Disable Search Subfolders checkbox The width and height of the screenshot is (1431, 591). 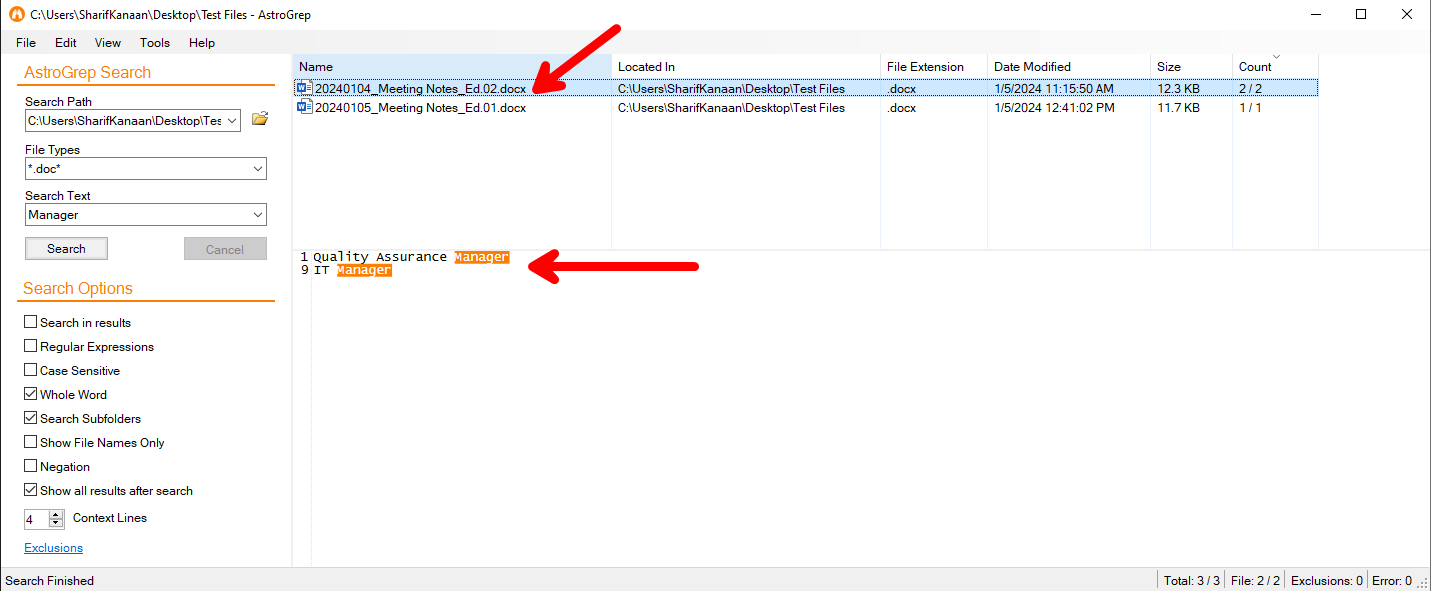31,418
